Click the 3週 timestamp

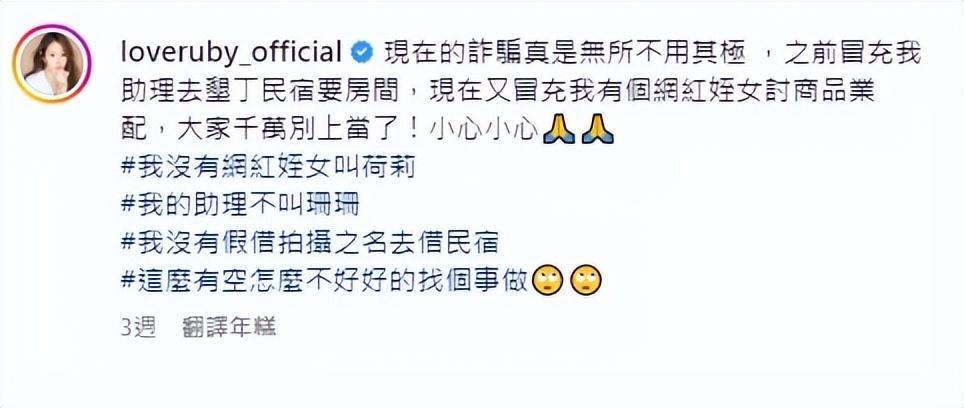click(139, 328)
